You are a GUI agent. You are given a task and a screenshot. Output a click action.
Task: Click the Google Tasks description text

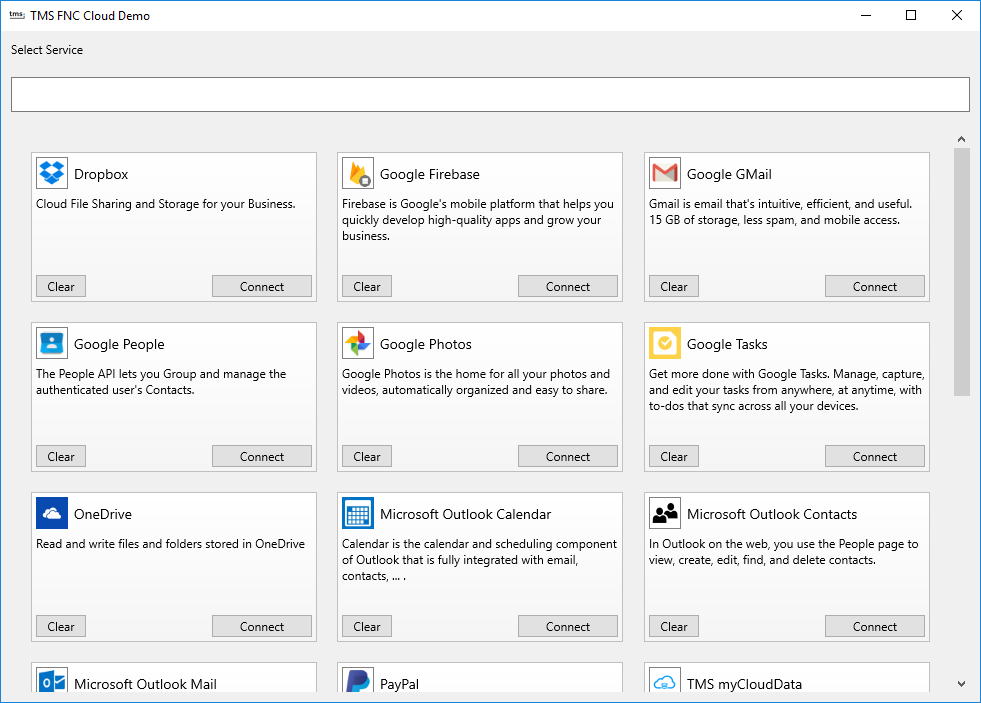pyautogui.click(x=786, y=390)
